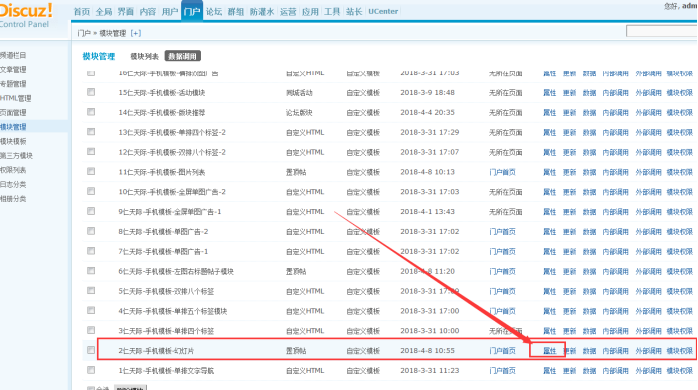Open 数据 for module 11 图片列表
The image size is (698, 390).
tap(589, 172)
